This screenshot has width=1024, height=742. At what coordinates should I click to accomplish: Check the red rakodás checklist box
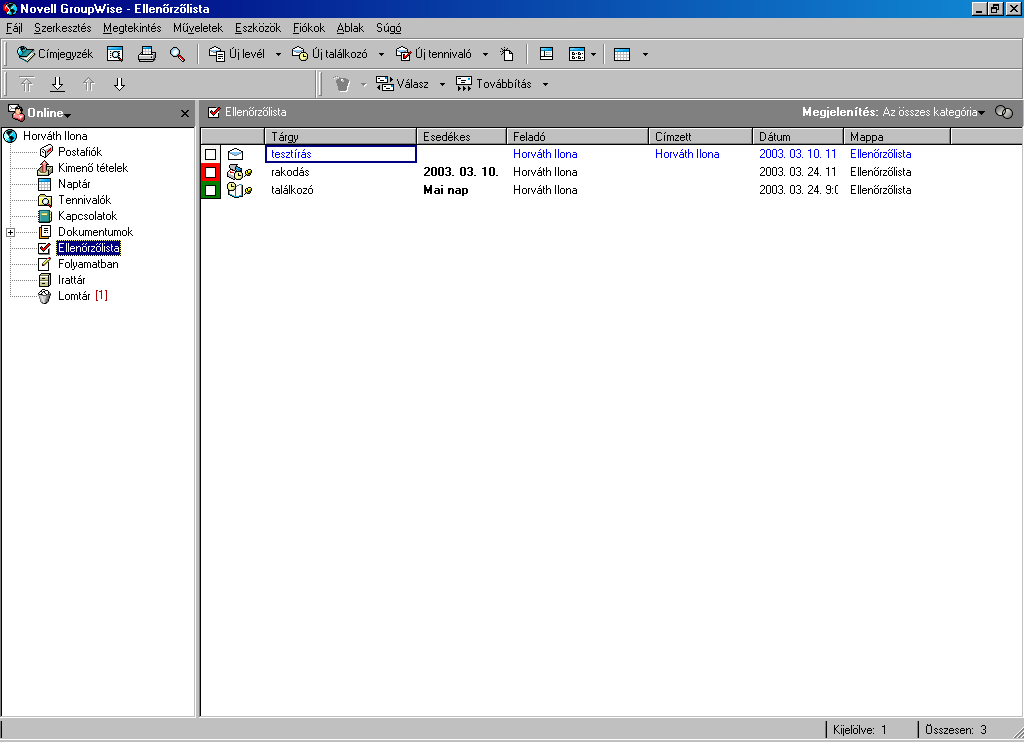pyautogui.click(x=210, y=172)
